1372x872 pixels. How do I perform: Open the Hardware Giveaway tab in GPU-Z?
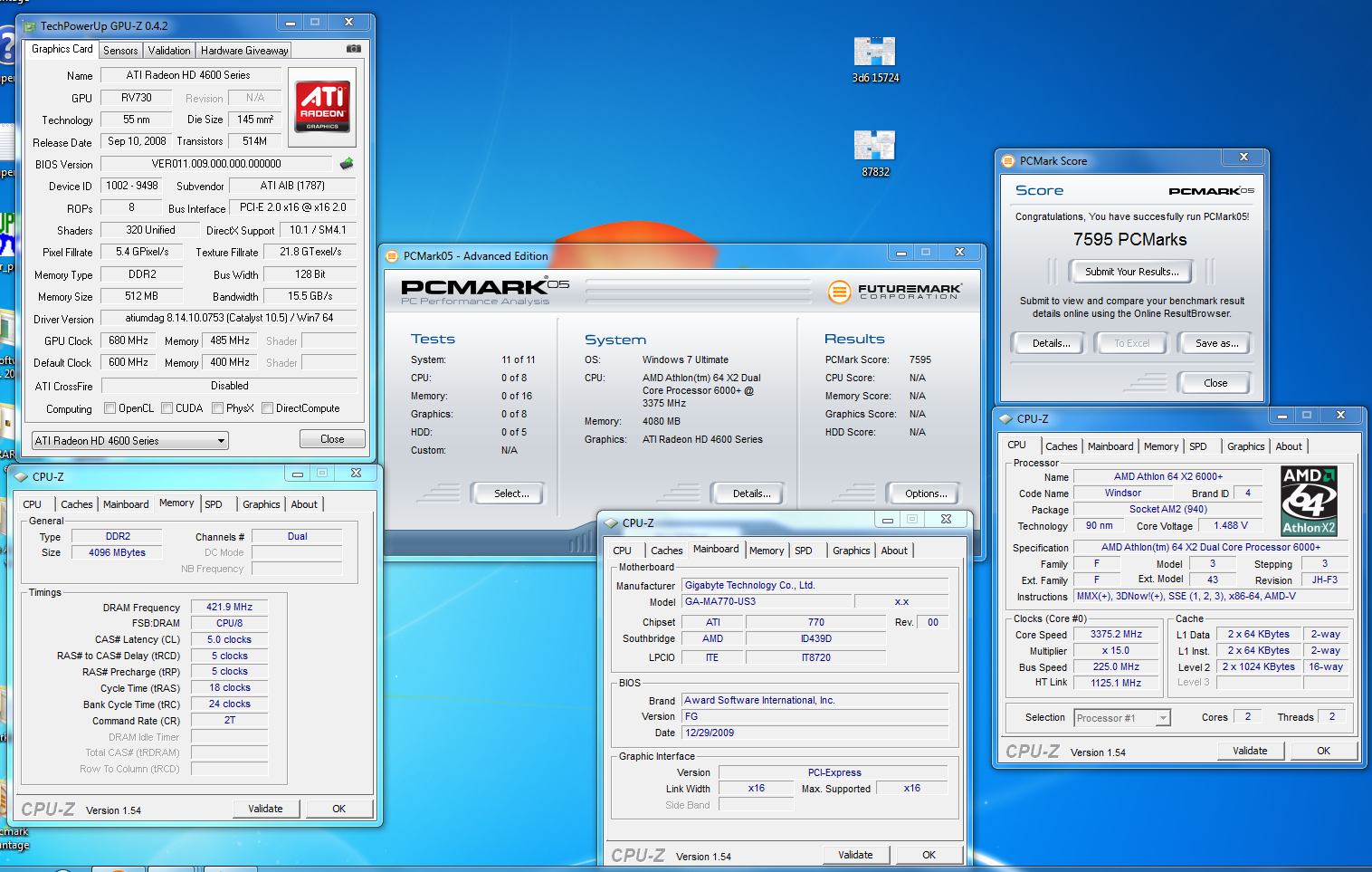click(x=244, y=51)
